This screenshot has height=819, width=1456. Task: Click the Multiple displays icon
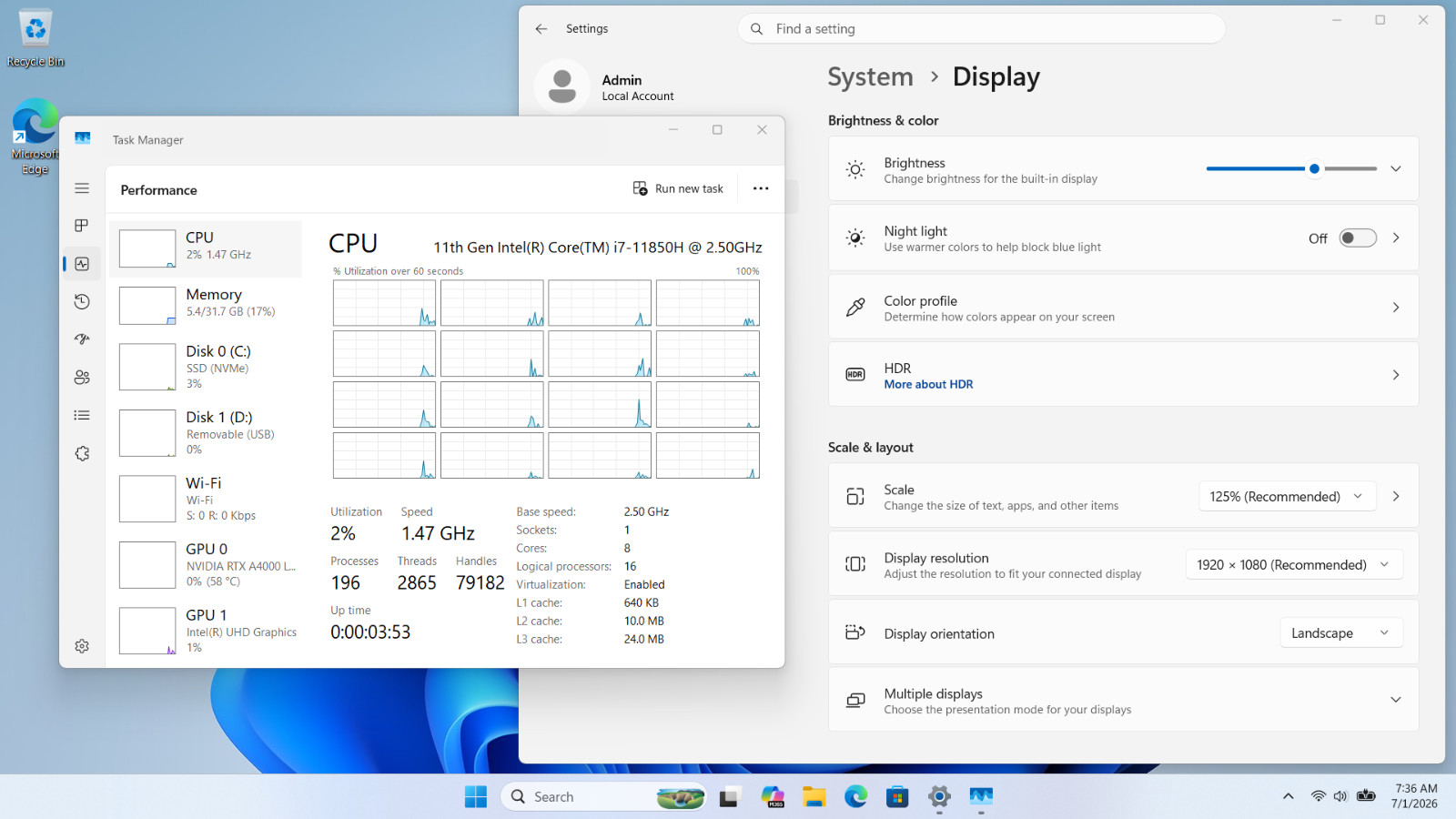click(855, 700)
